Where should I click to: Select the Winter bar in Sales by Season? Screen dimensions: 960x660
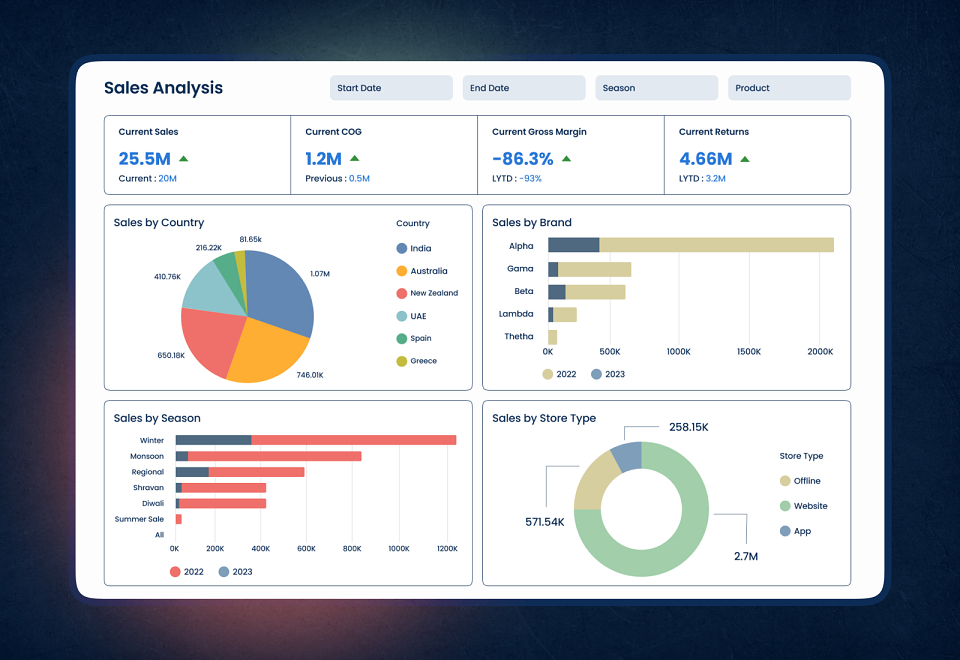point(316,440)
